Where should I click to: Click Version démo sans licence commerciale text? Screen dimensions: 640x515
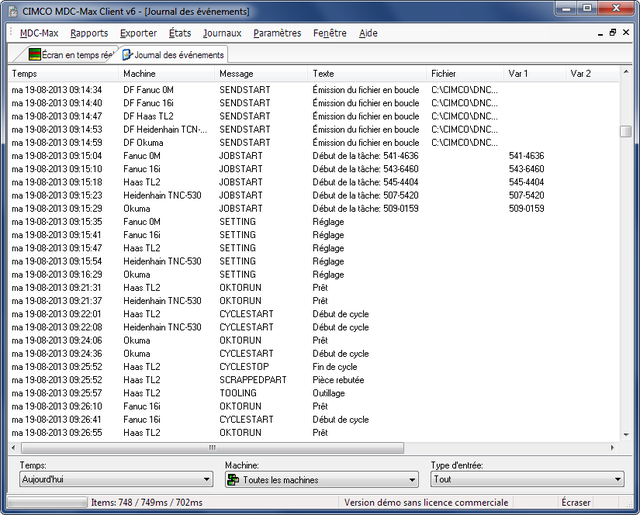tap(426, 502)
